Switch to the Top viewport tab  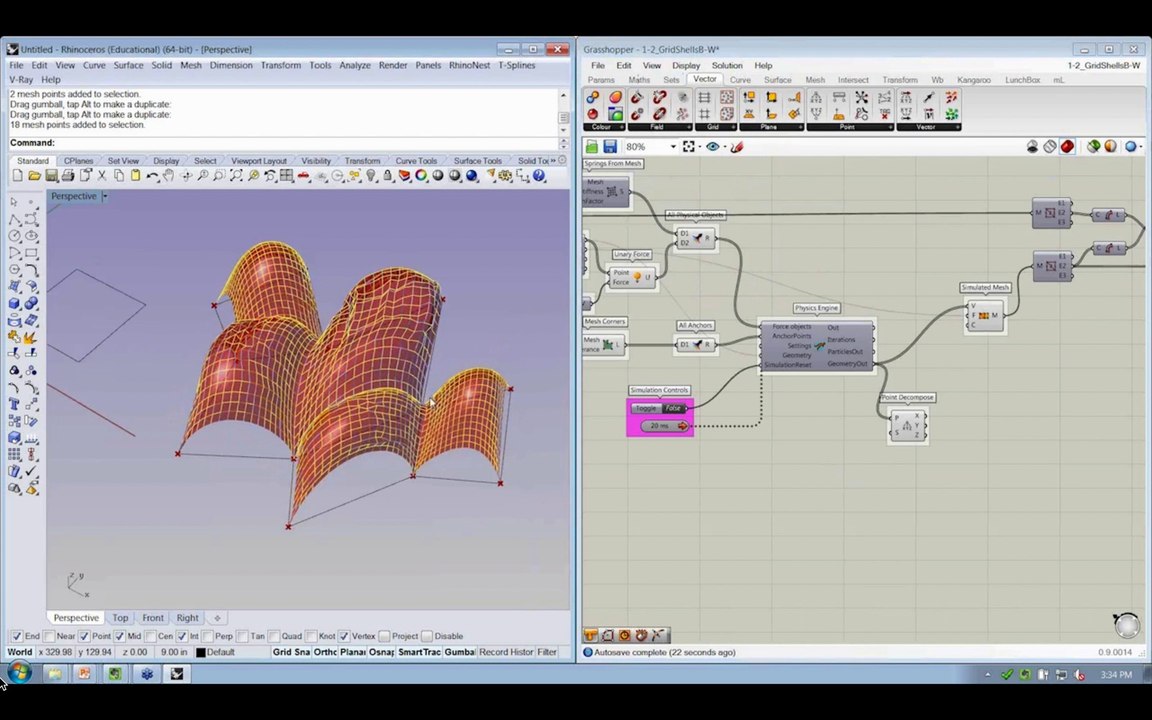click(x=120, y=618)
